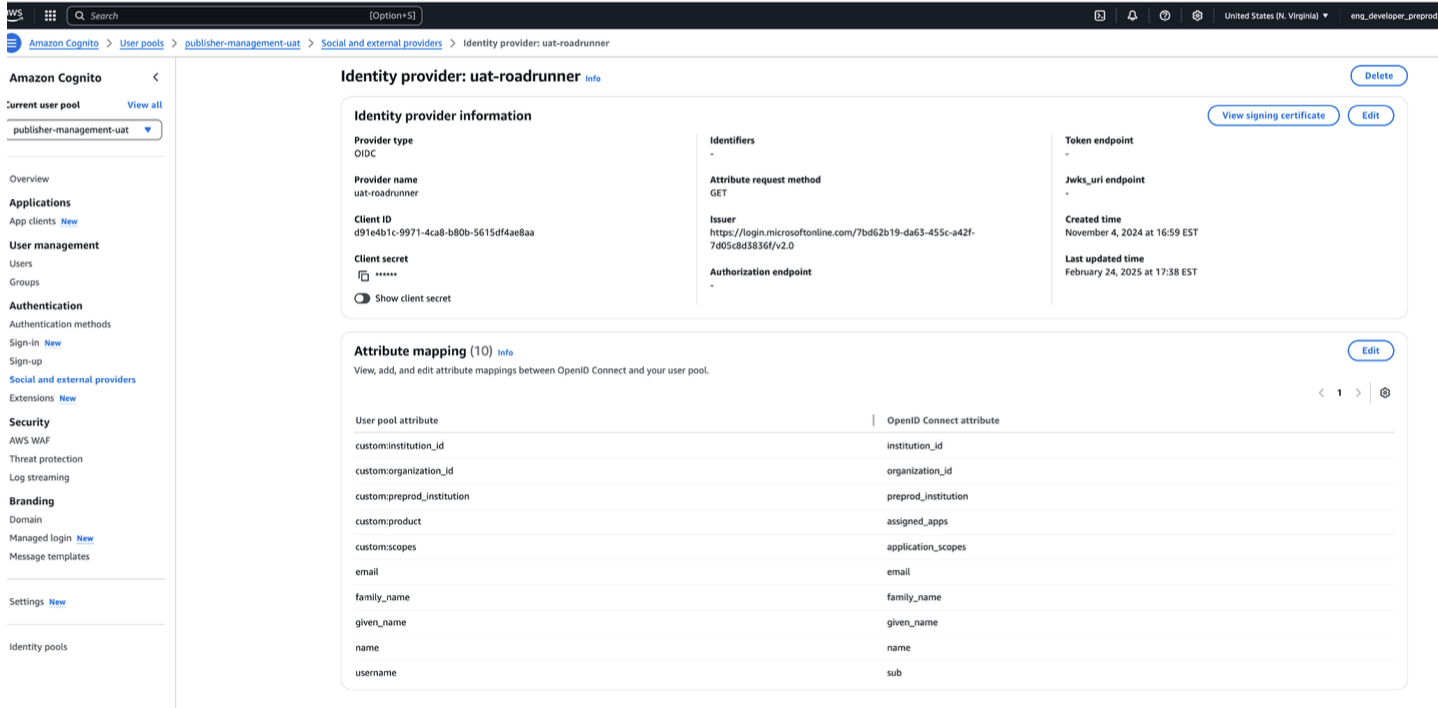
Task: Open Info link beside Attribute mapping
Action: click(505, 352)
